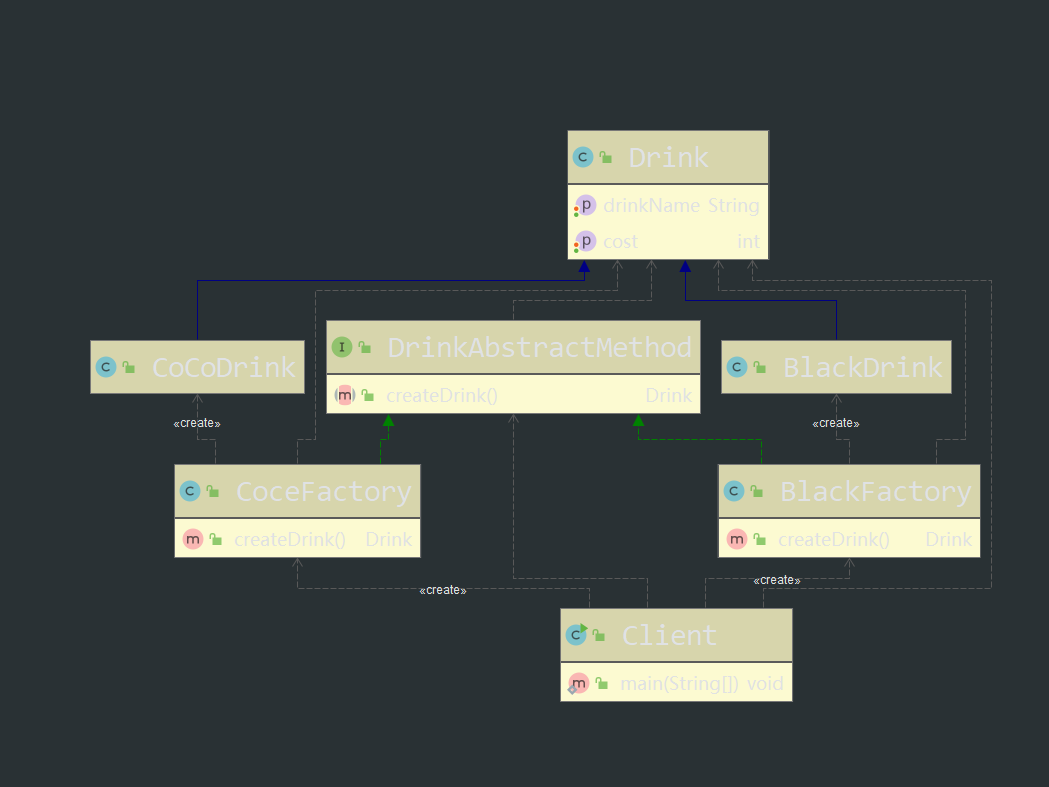Click the class icon beside Drink
The image size is (1049, 787).
tap(583, 157)
